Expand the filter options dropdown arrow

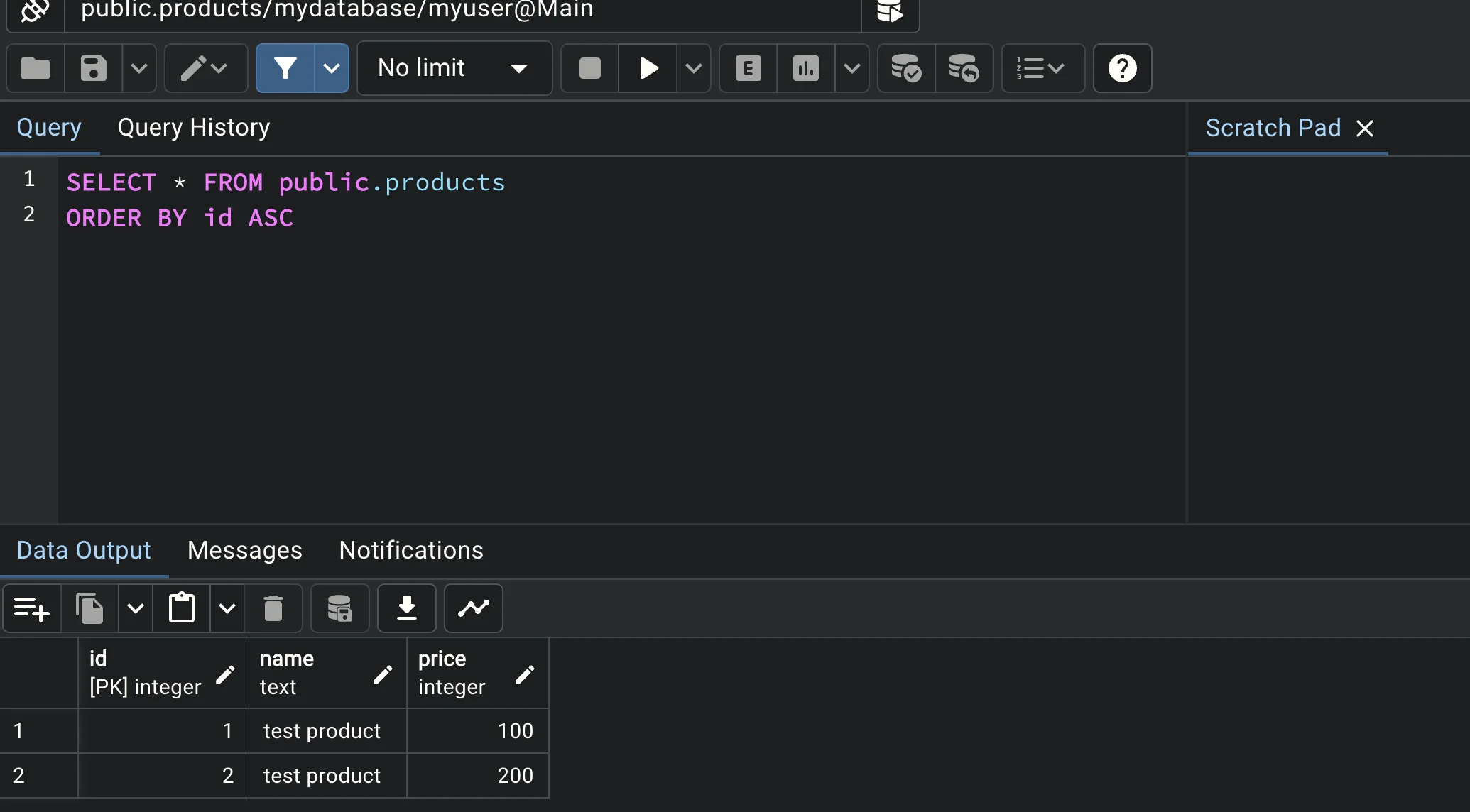332,68
